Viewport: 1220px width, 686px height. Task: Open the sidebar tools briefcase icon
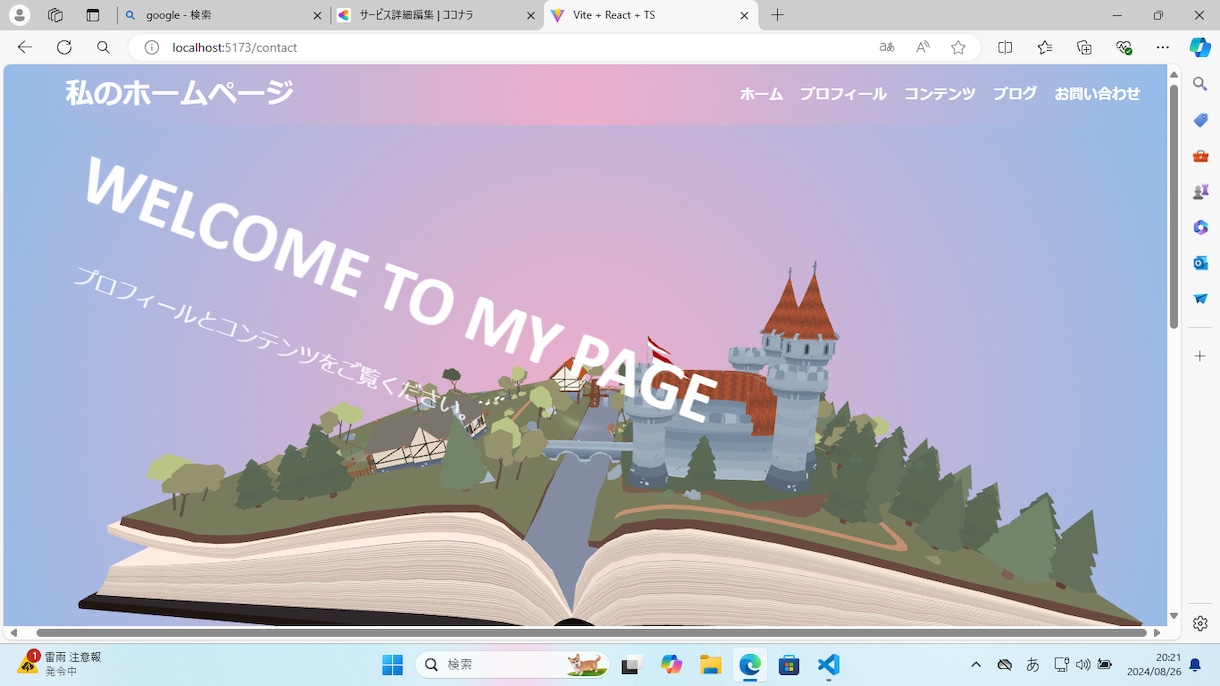[1200, 156]
